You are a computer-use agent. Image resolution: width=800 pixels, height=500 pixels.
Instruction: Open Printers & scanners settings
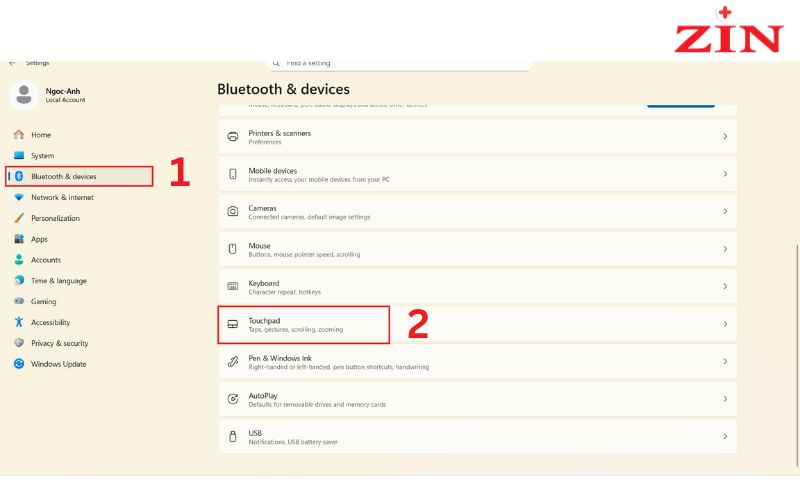[x=478, y=136]
